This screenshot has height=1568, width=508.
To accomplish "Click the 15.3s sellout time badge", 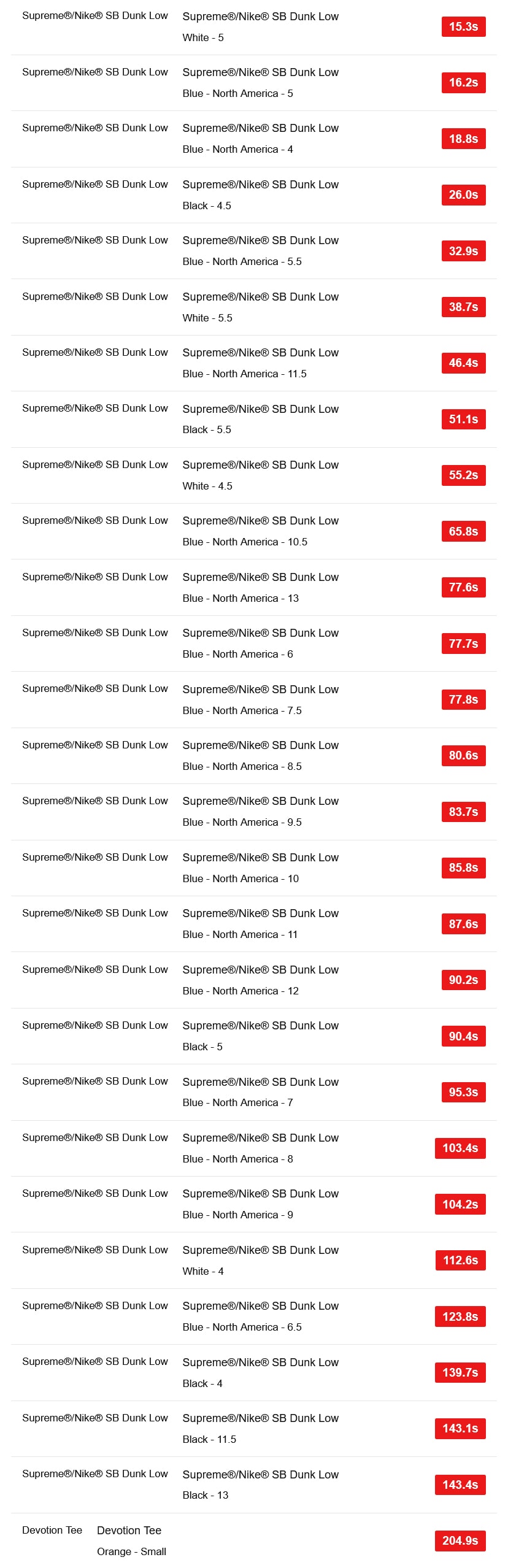I will point(463,26).
